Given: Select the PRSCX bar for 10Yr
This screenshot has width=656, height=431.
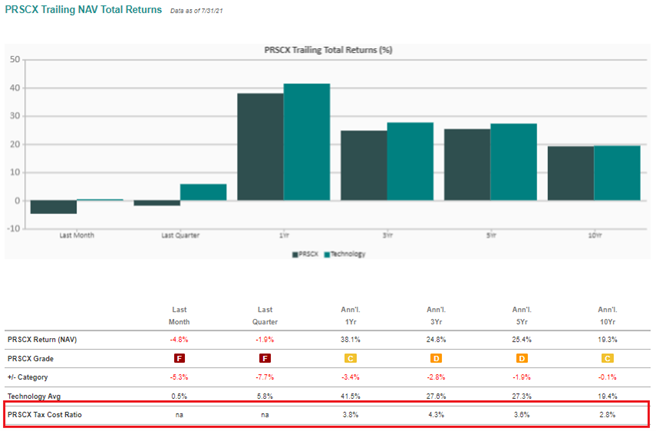Looking at the screenshot, I should pyautogui.click(x=571, y=173).
